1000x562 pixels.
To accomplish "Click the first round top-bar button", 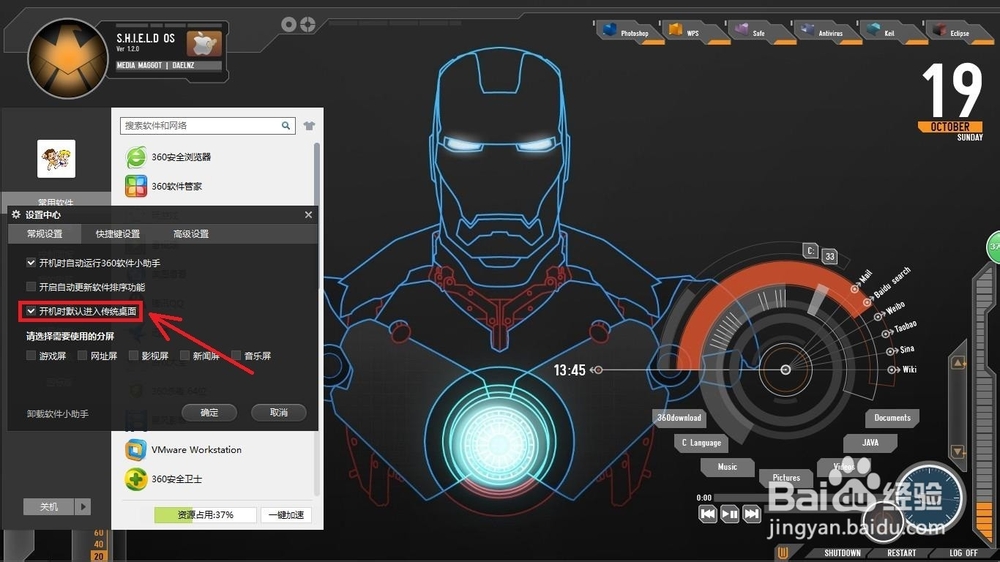I will 289,24.
